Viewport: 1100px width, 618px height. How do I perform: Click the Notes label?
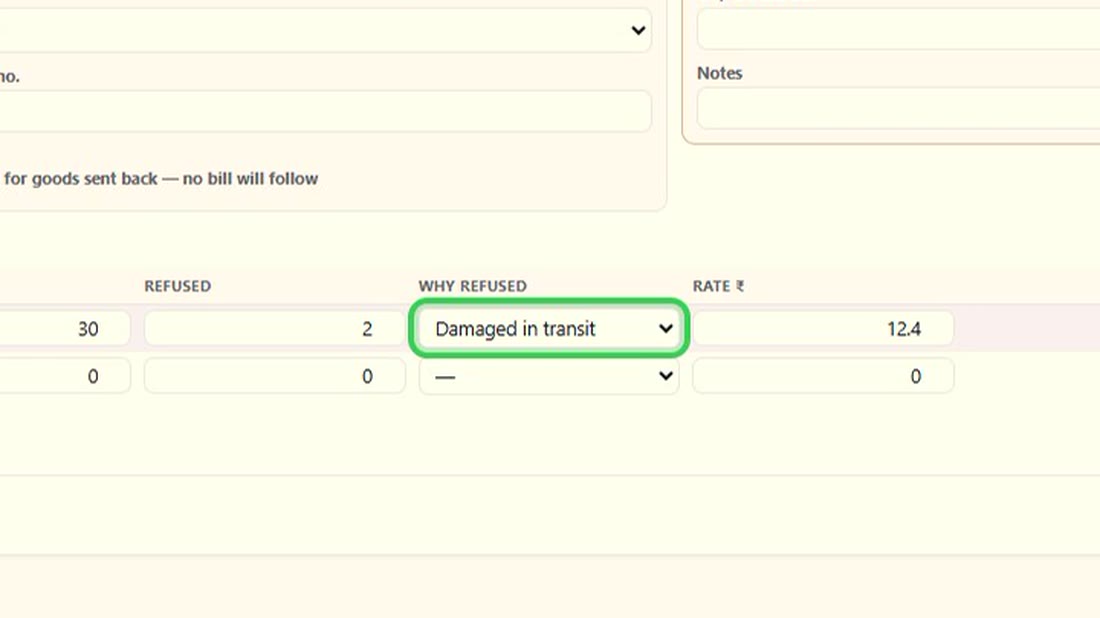tap(720, 73)
